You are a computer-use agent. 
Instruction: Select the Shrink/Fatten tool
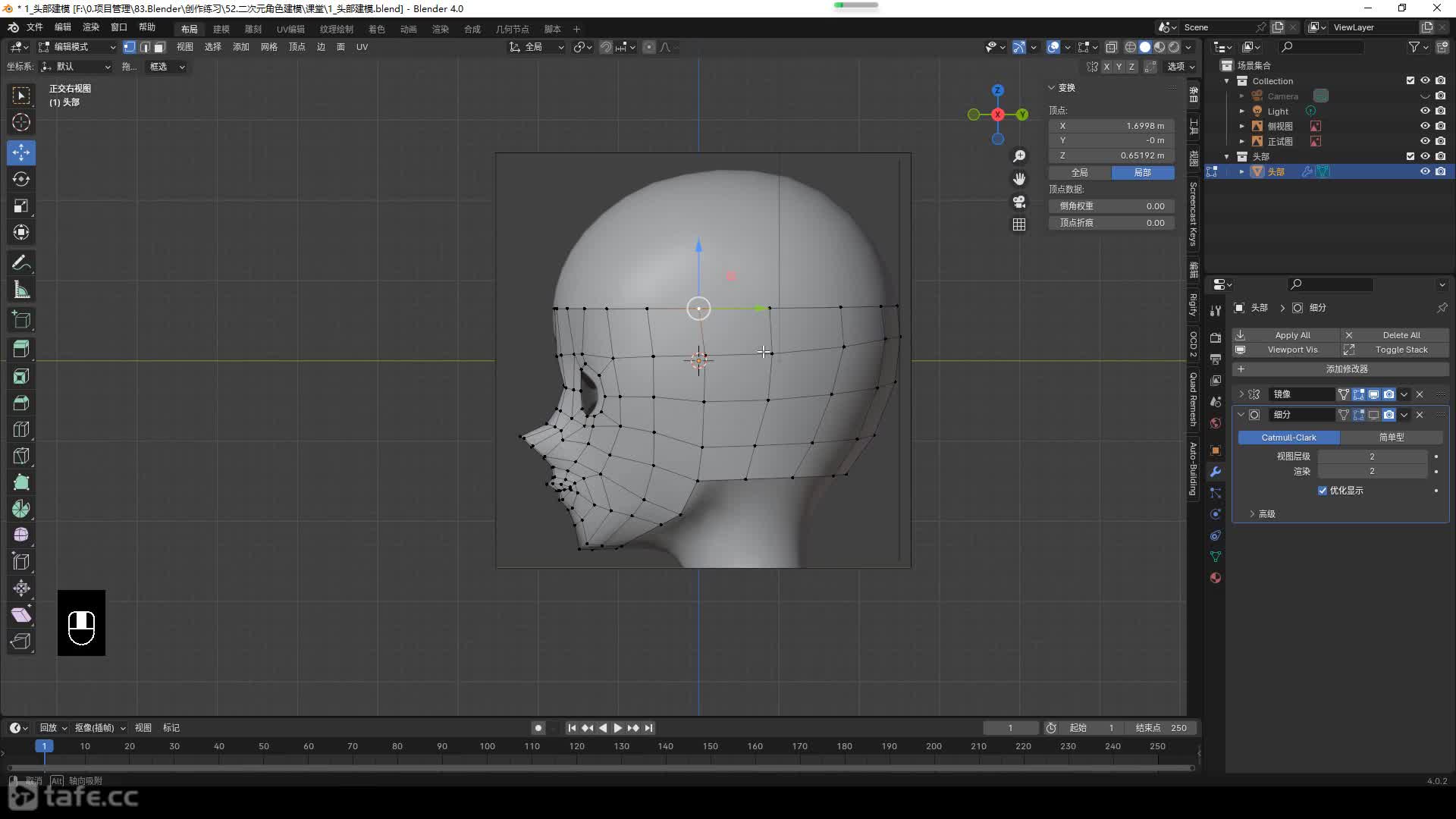[21, 588]
